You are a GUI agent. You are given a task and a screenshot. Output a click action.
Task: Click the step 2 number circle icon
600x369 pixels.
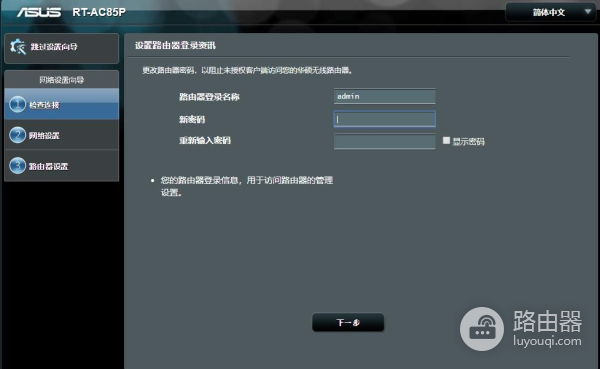pos(17,135)
